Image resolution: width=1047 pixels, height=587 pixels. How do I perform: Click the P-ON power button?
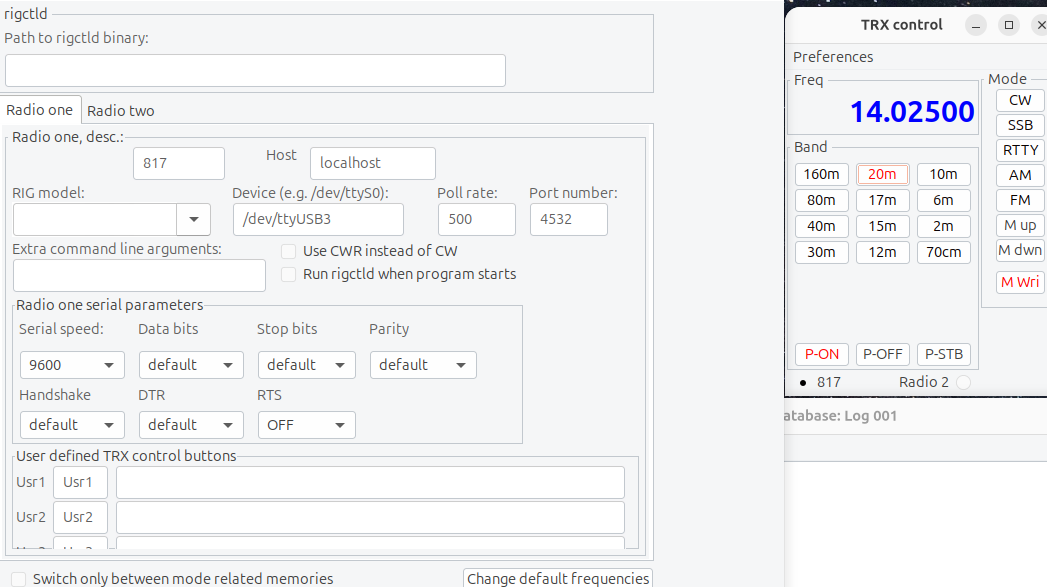tap(822, 354)
